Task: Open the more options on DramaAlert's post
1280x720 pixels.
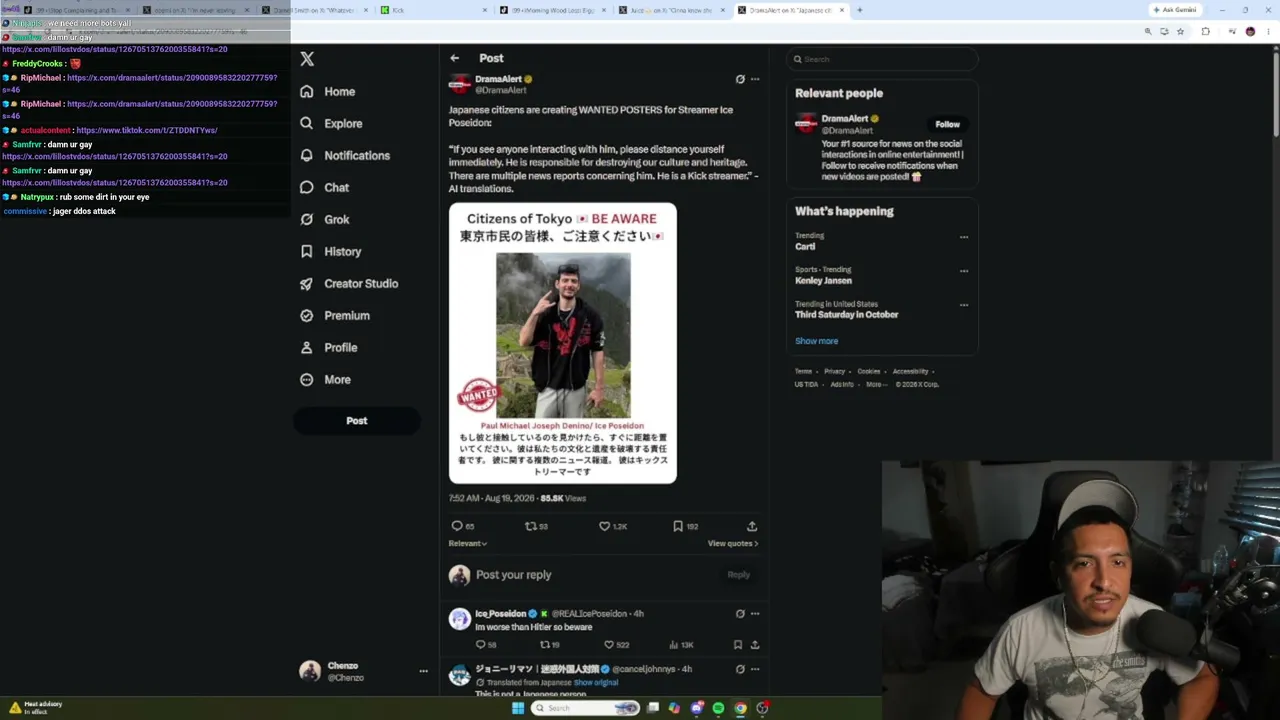Action: coord(755,79)
